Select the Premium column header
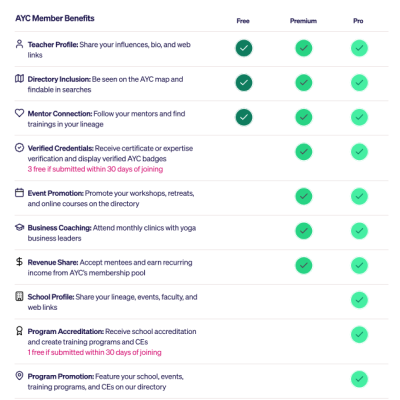The height and width of the screenshot is (400, 400). pos(303,21)
